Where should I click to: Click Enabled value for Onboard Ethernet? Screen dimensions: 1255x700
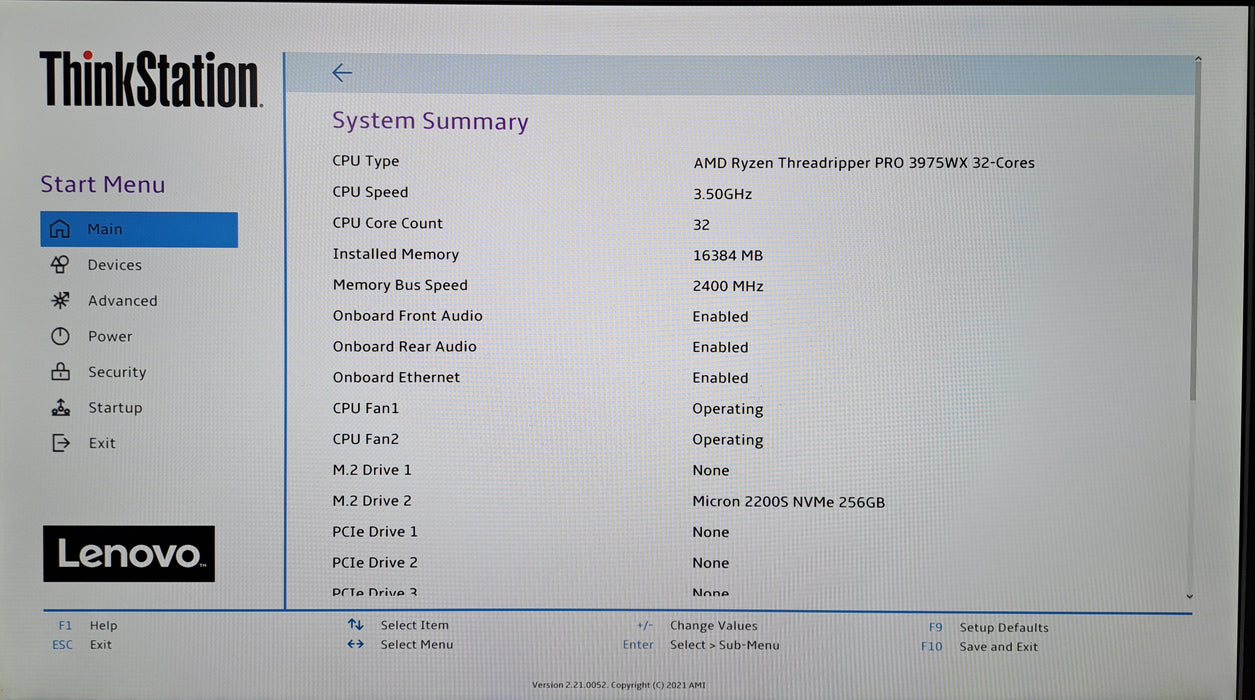click(720, 378)
